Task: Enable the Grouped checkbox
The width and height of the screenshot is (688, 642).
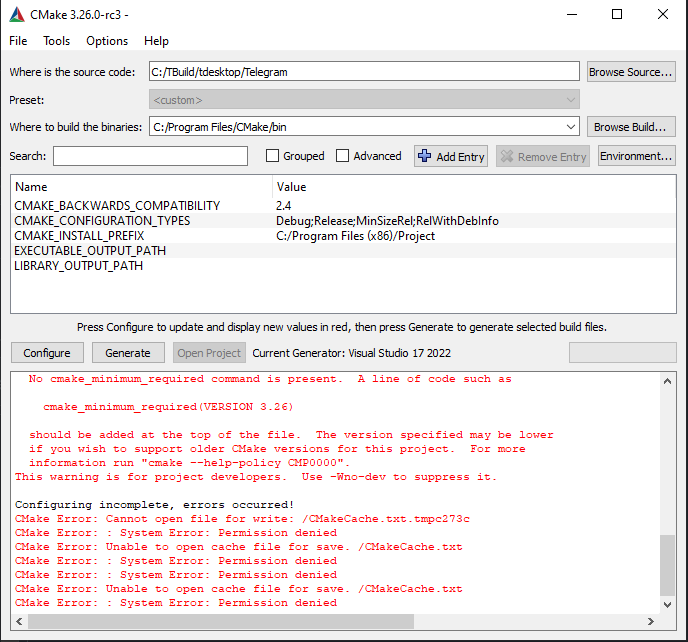Action: tap(272, 156)
